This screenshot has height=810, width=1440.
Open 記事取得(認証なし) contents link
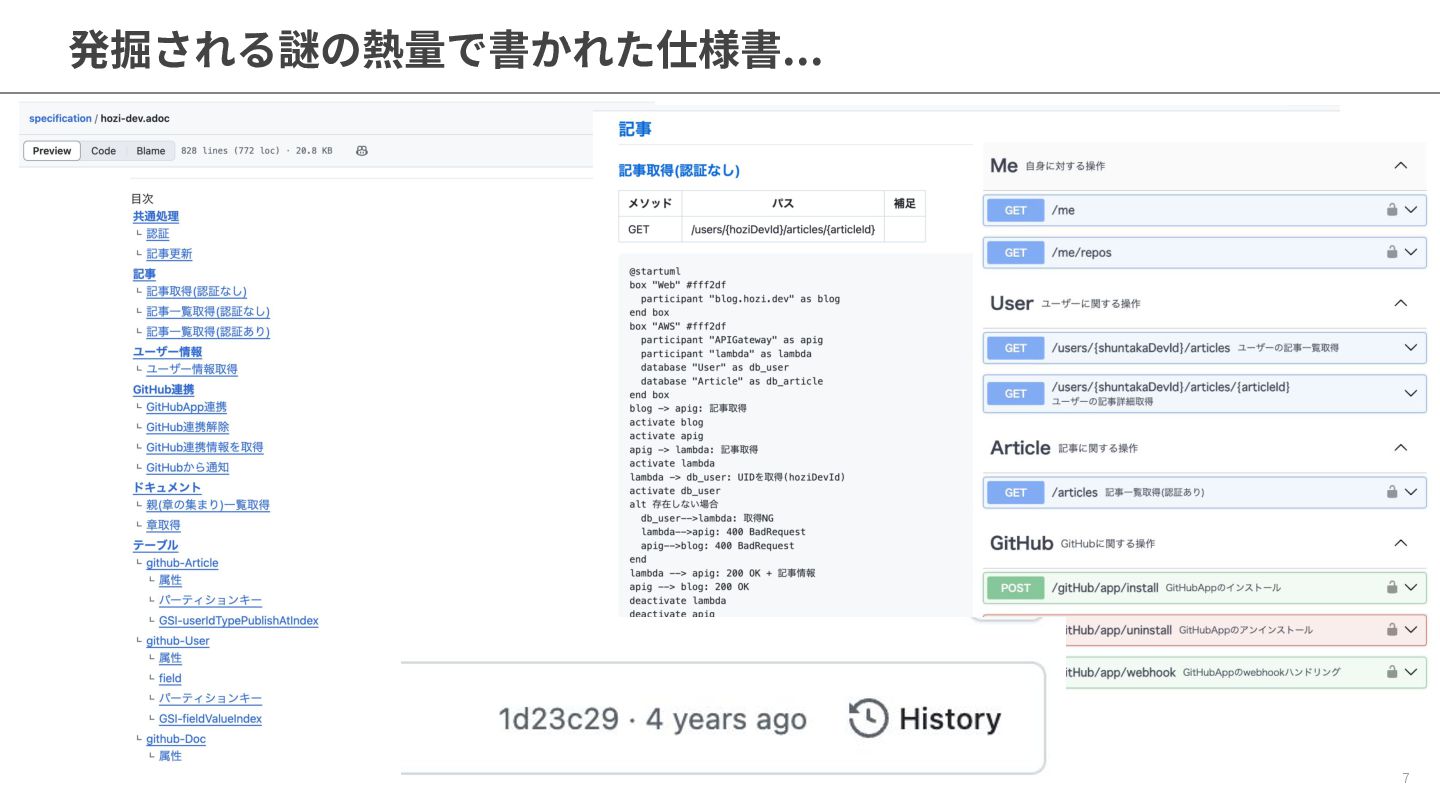click(x=196, y=292)
